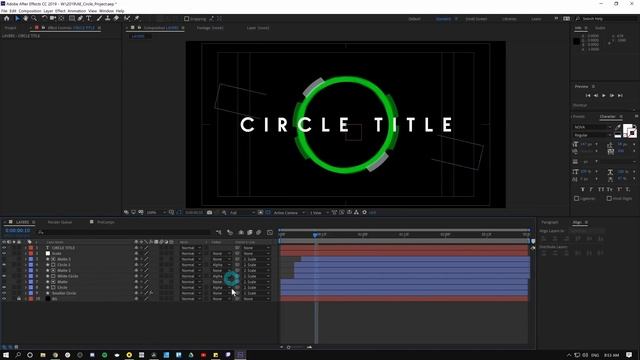
Task: Switch to the Paragraph panel tab
Action: tap(549, 222)
